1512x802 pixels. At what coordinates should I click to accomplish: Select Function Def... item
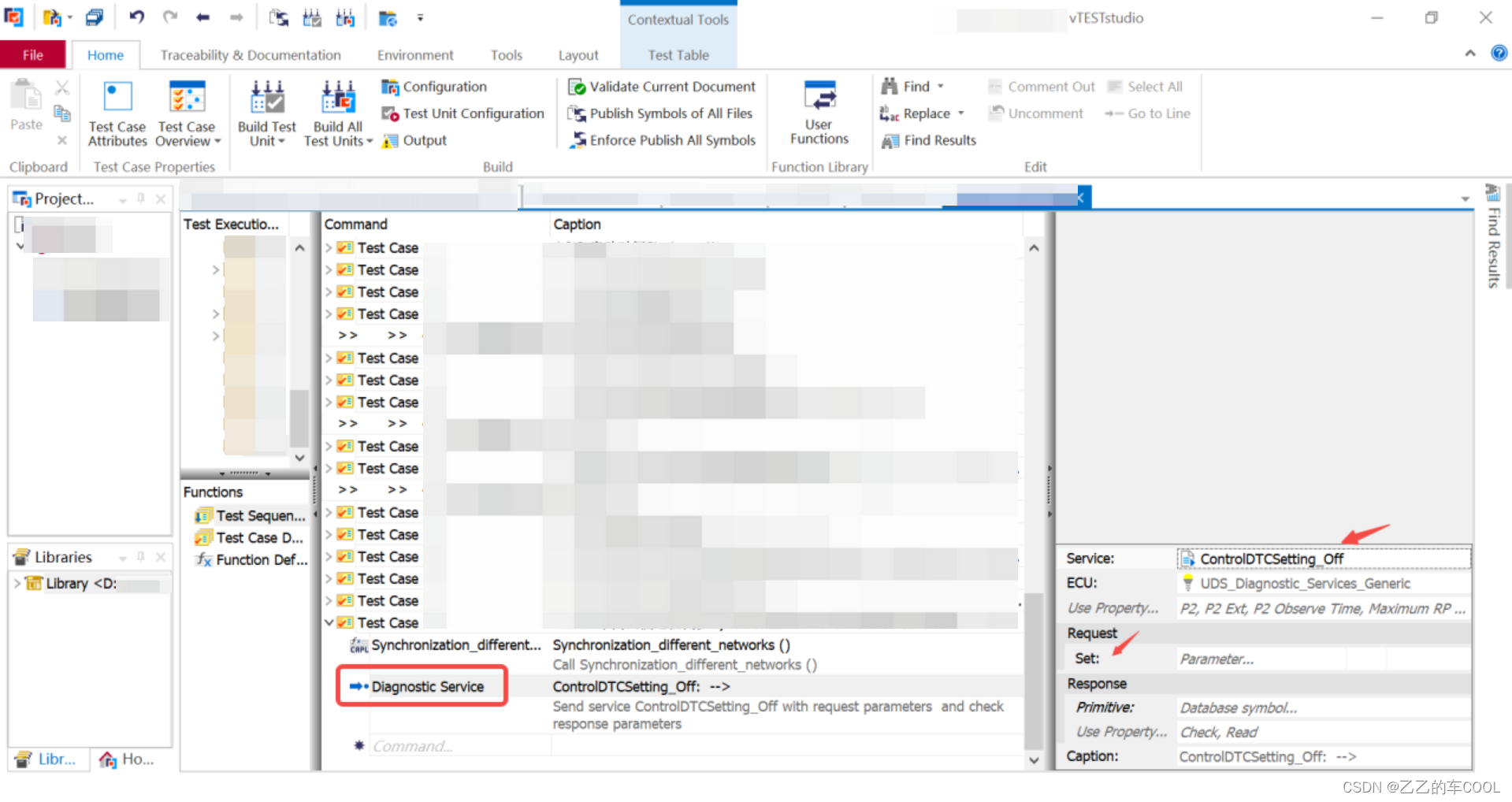pyautogui.click(x=251, y=559)
